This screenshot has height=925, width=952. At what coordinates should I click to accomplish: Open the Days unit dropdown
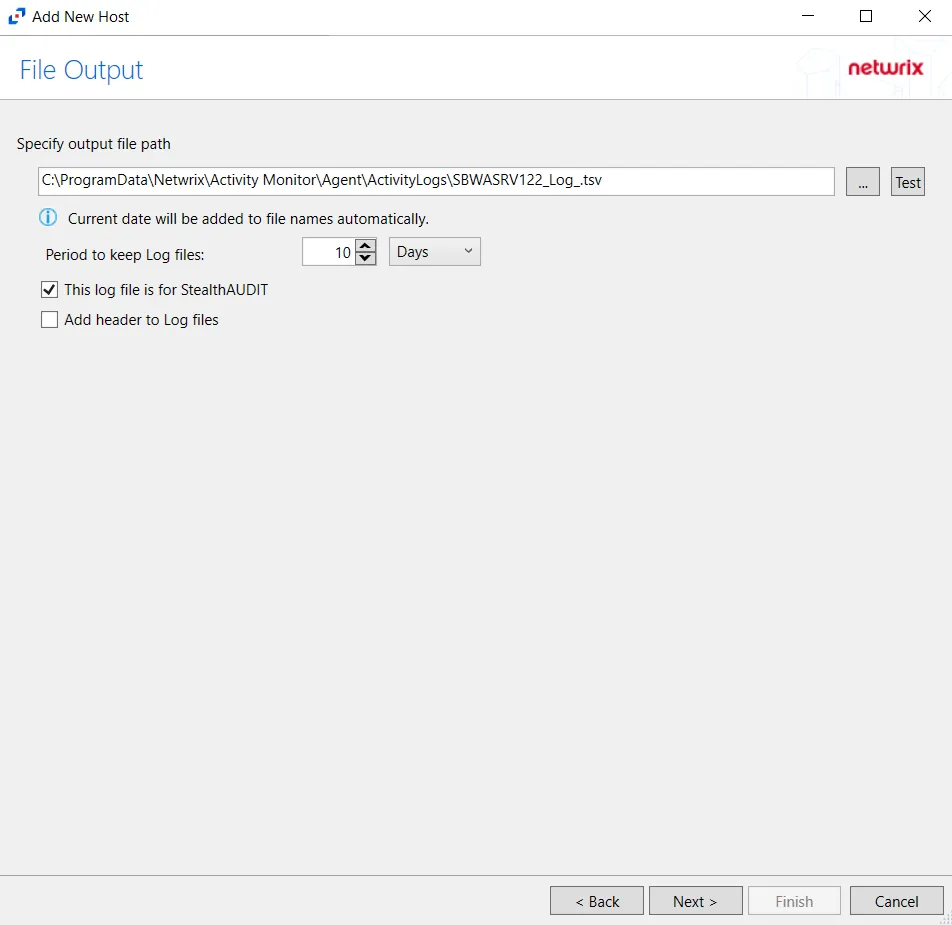coord(434,252)
